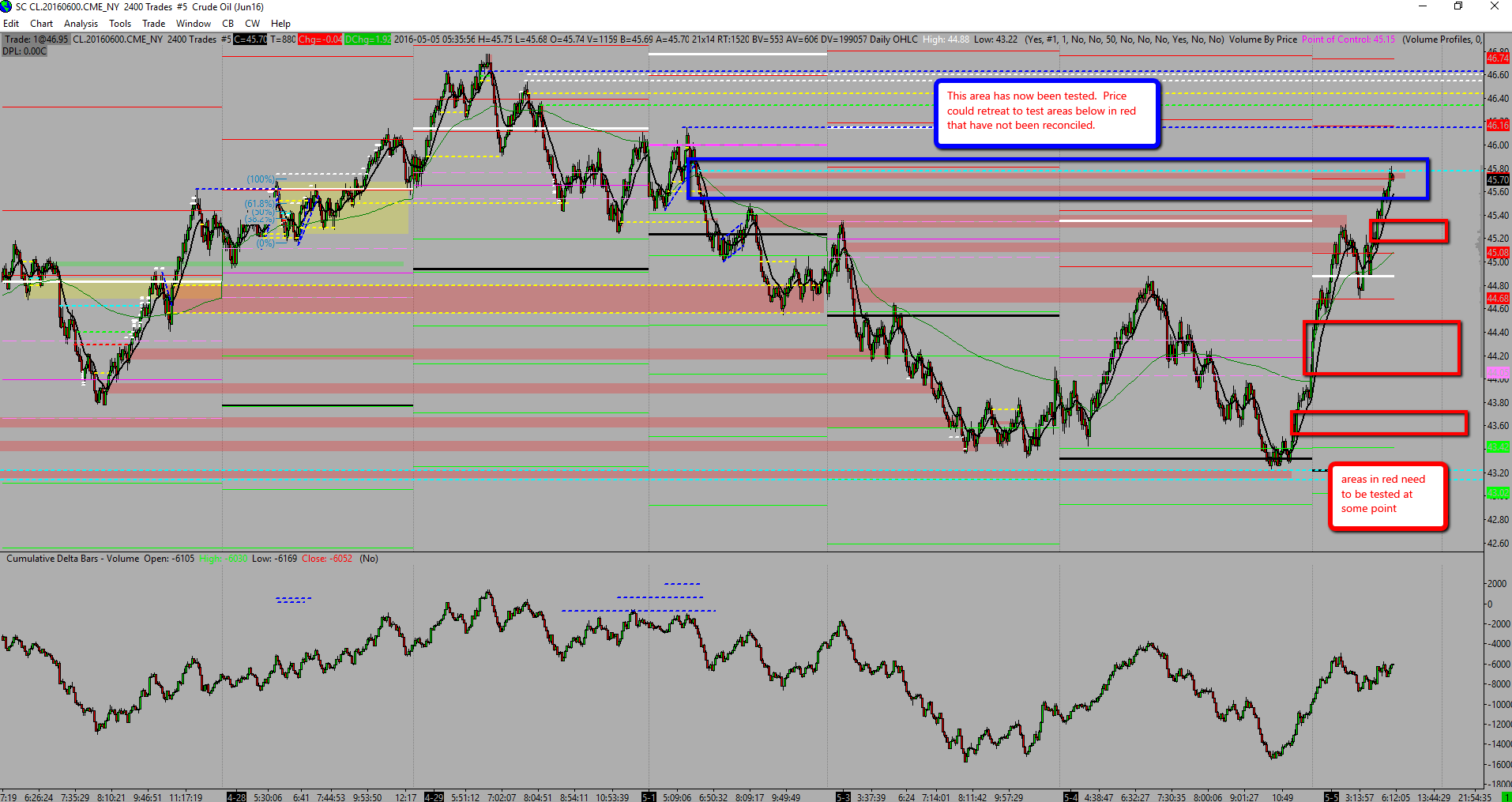Screen dimensions: 1512x802
Task: Select the 4-29 date marker on time axis
Action: coord(434,796)
